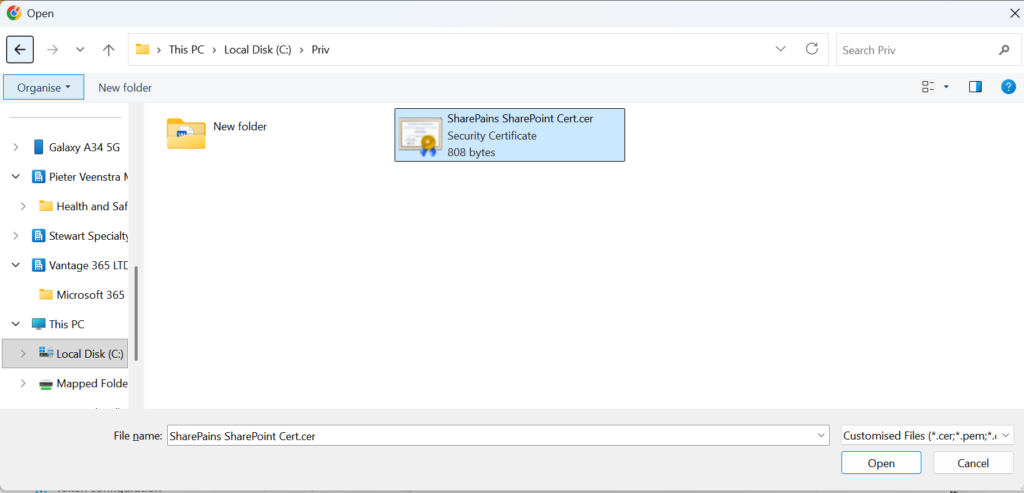
Task: Select Priv in the address path
Action: pyautogui.click(x=320, y=50)
